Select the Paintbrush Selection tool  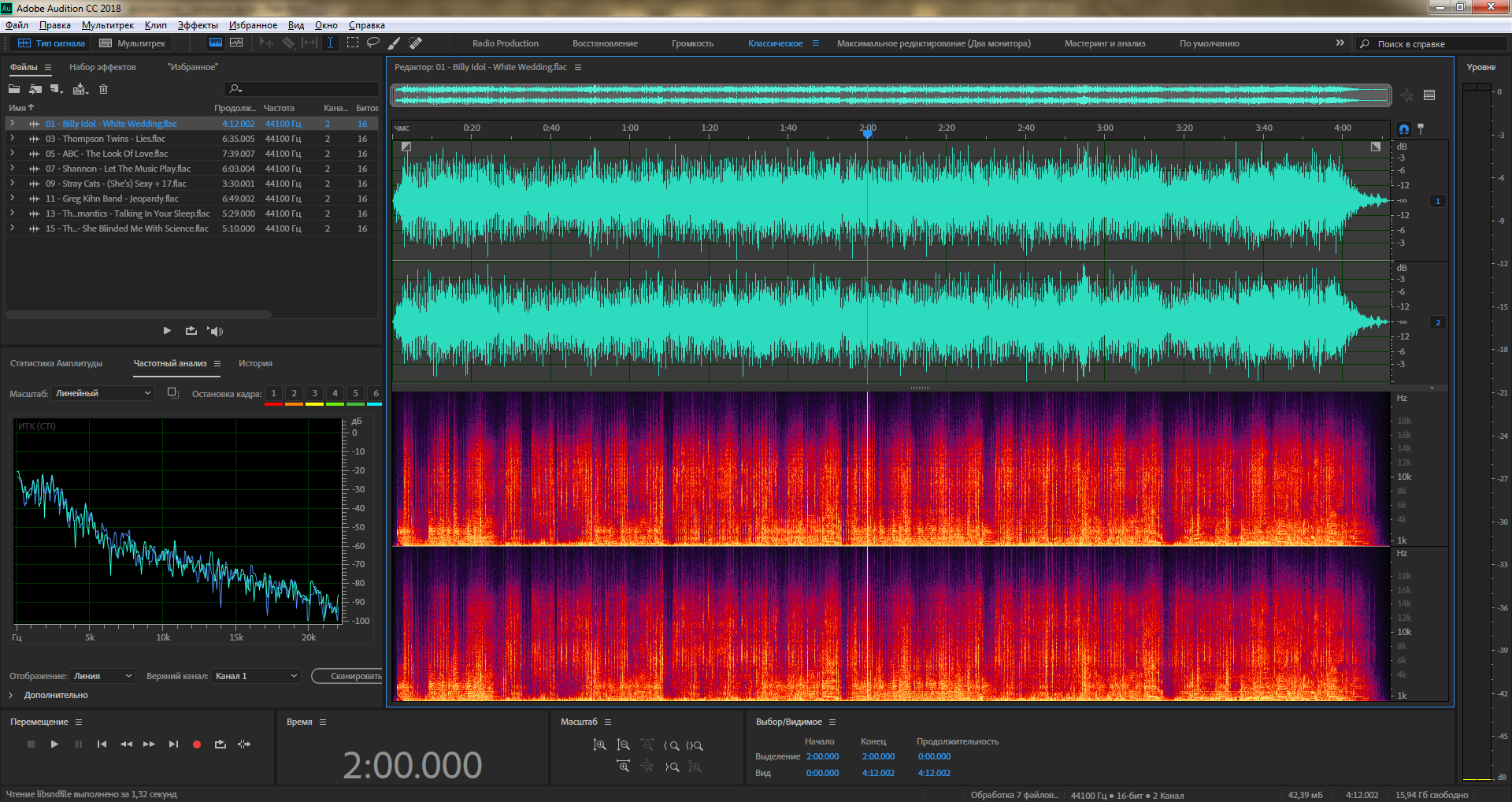(395, 43)
